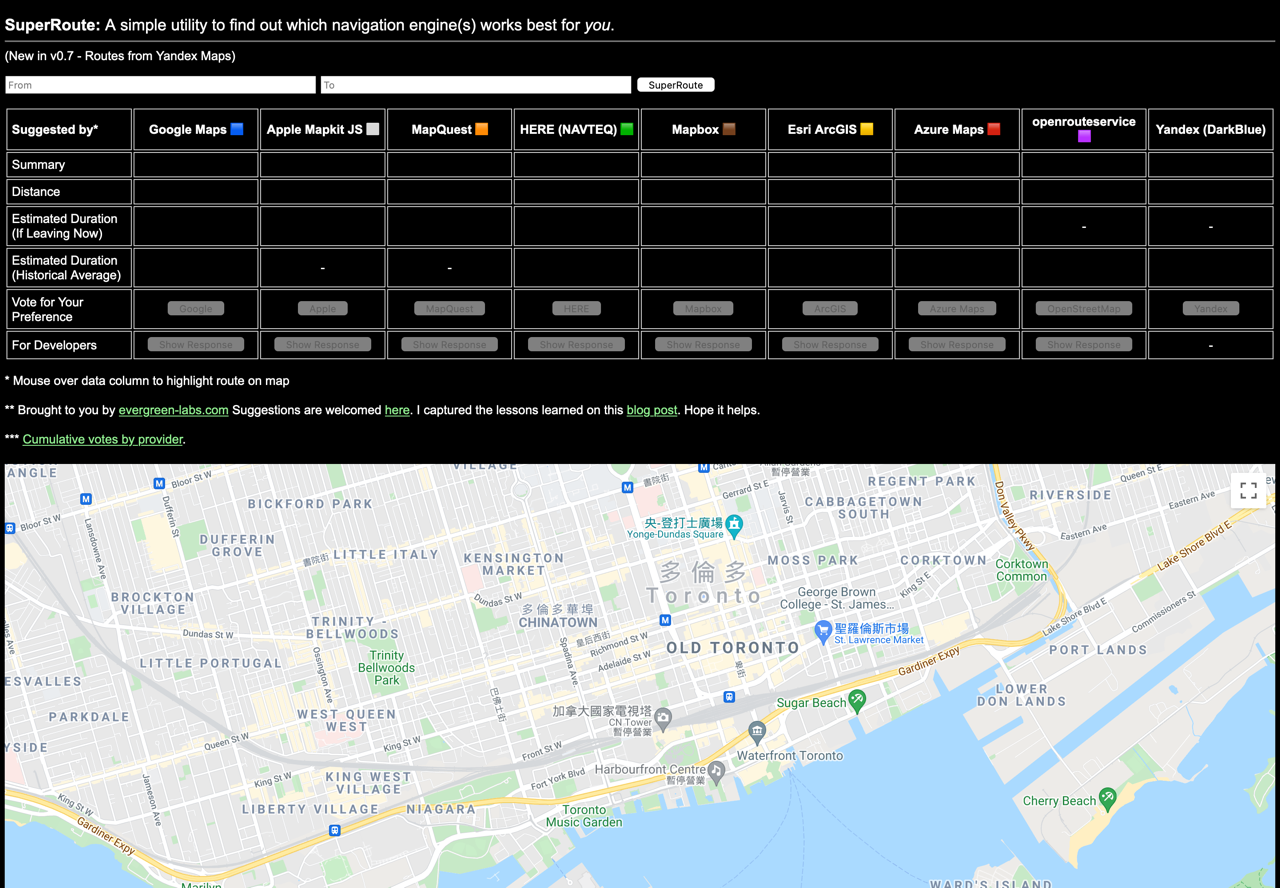The width and height of the screenshot is (1280, 888).
Task: Click Estimated Duration (If Leaving Now) label
Action: [65, 226]
